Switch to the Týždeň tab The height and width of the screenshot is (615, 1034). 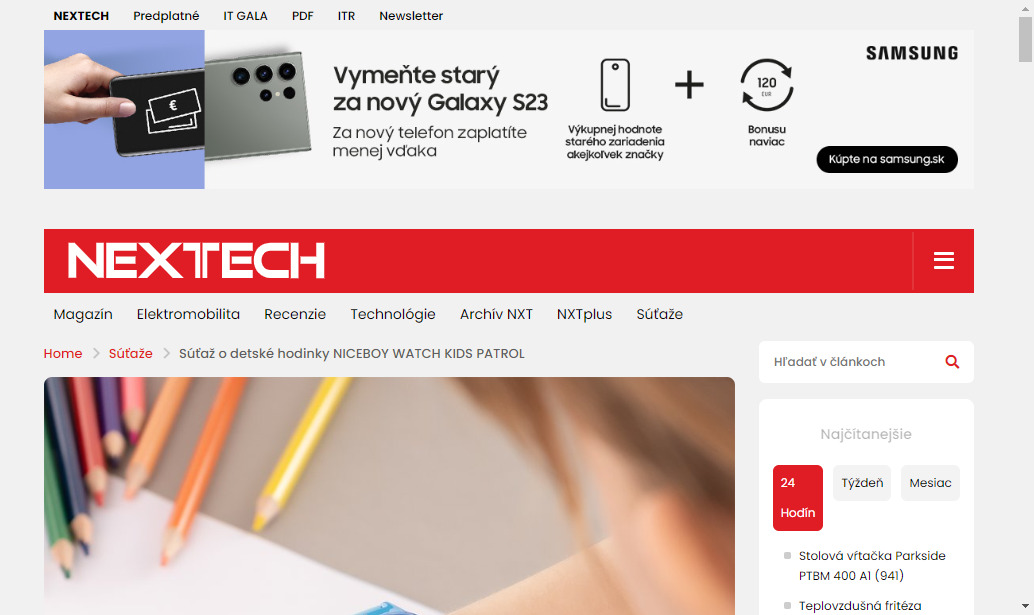pos(862,483)
